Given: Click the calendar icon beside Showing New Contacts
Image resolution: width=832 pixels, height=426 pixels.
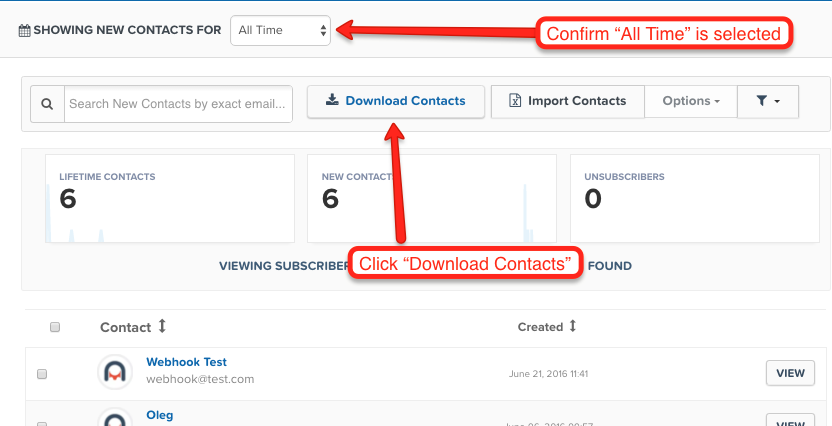Looking at the screenshot, I should (x=24, y=31).
